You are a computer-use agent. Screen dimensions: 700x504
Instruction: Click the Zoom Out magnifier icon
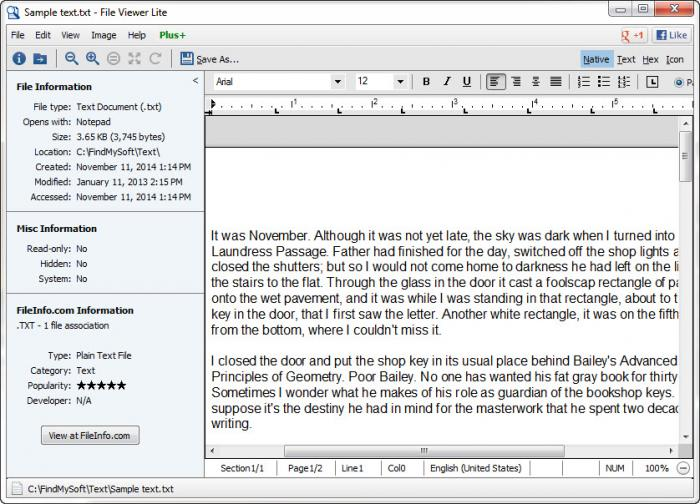pyautogui.click(x=71, y=59)
